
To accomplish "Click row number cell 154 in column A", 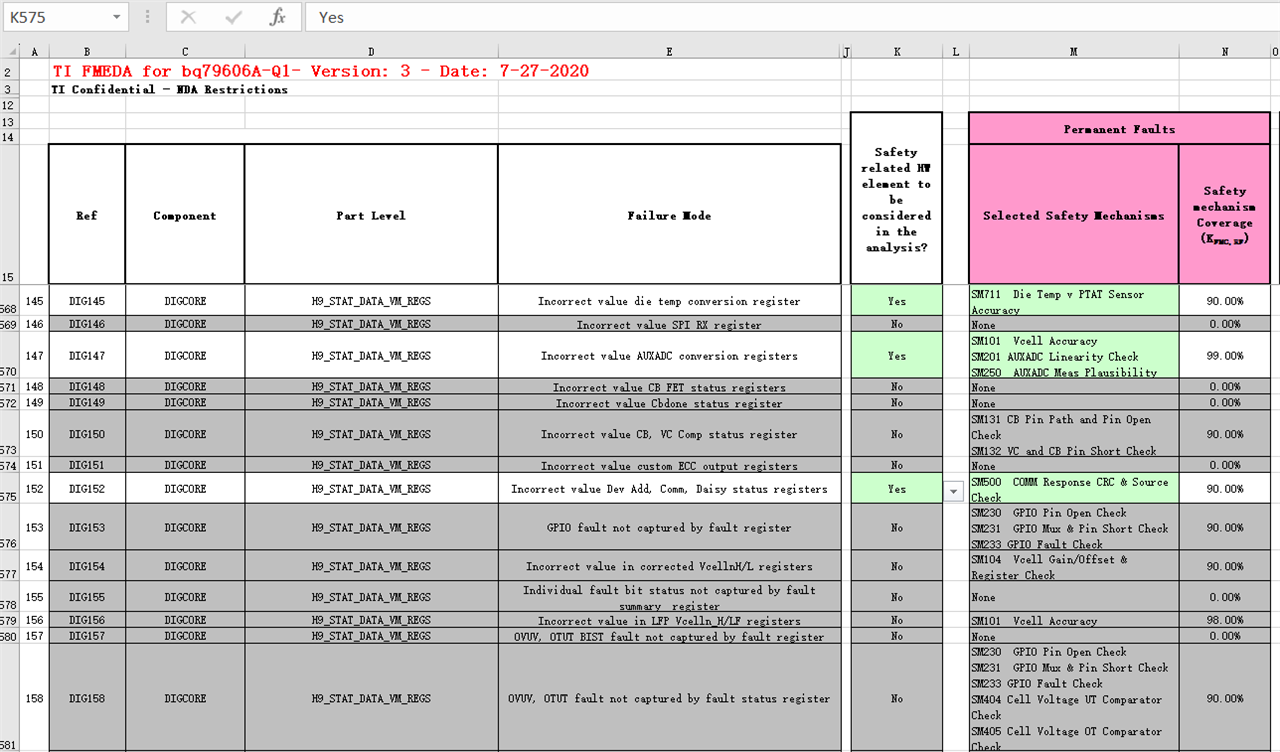I will 35,566.
